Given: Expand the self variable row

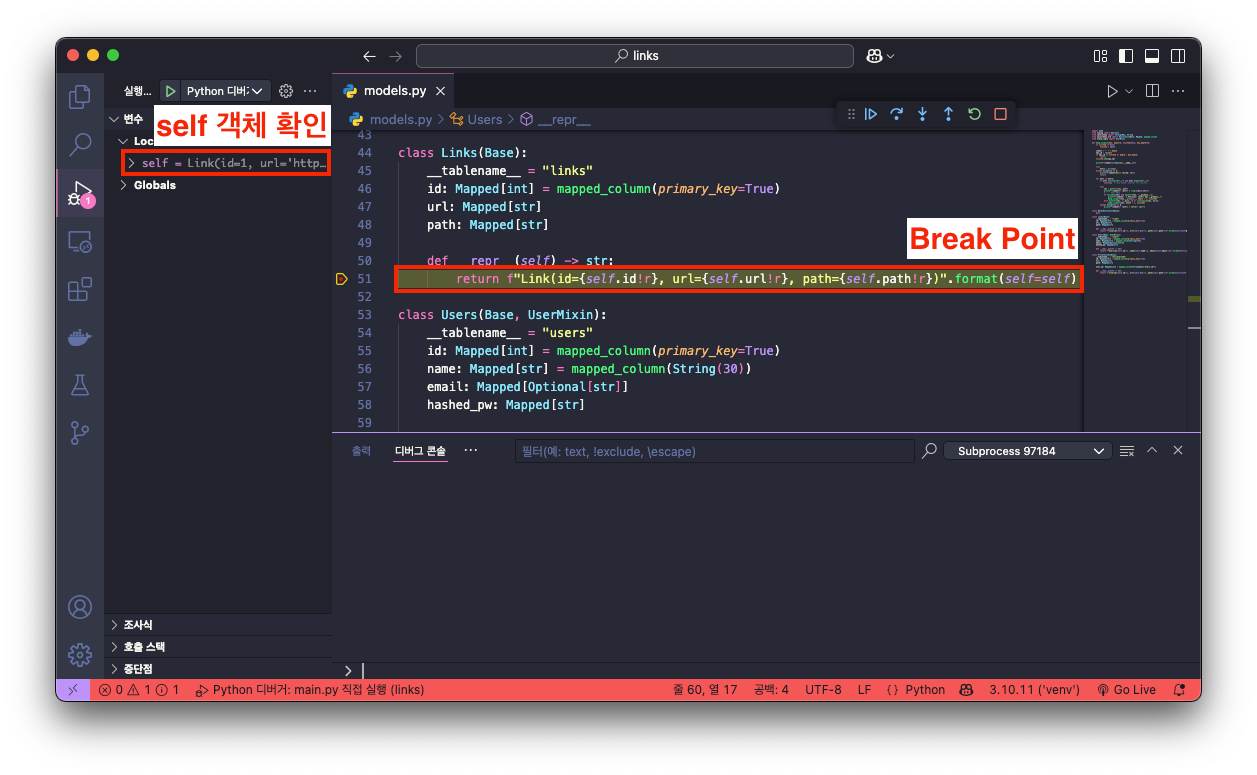Looking at the screenshot, I should pyautogui.click(x=228, y=163).
